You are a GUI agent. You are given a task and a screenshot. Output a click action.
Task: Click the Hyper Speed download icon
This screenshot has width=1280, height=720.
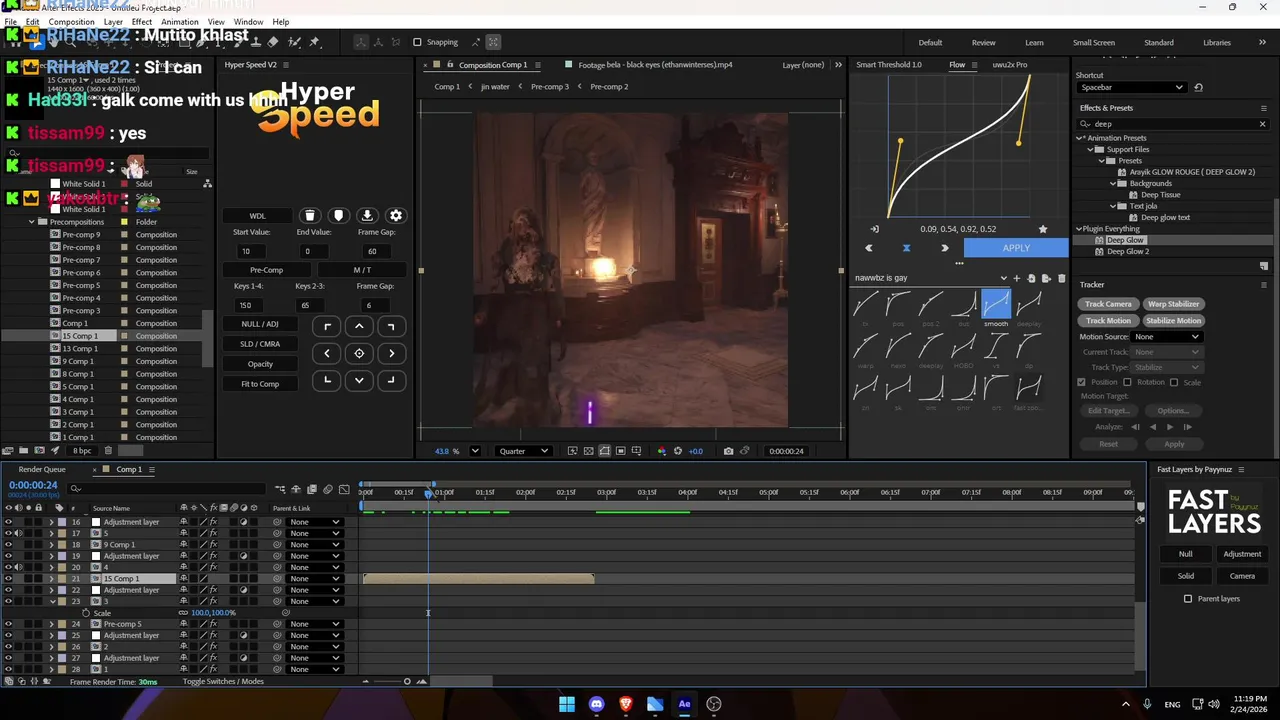pyautogui.click(x=367, y=216)
